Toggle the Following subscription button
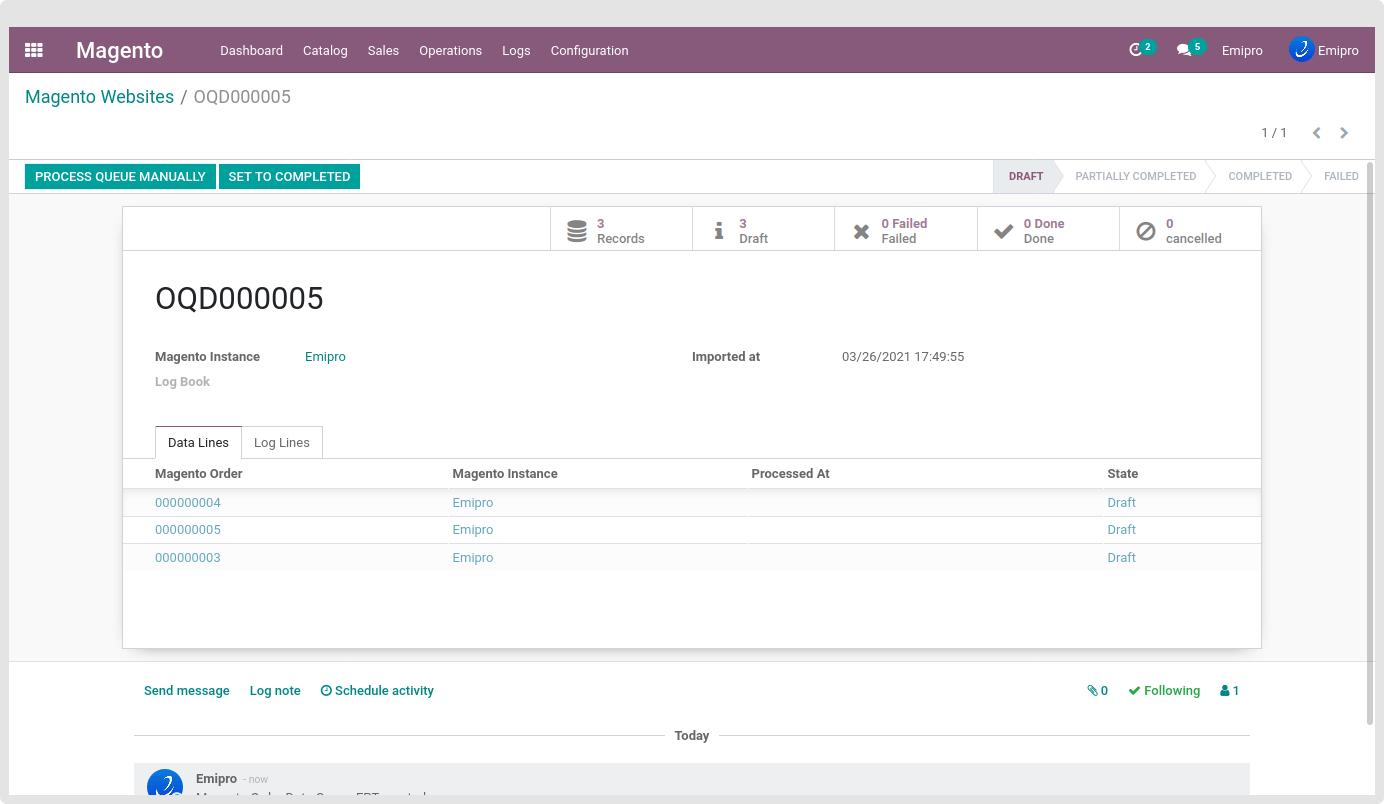 coord(1164,691)
